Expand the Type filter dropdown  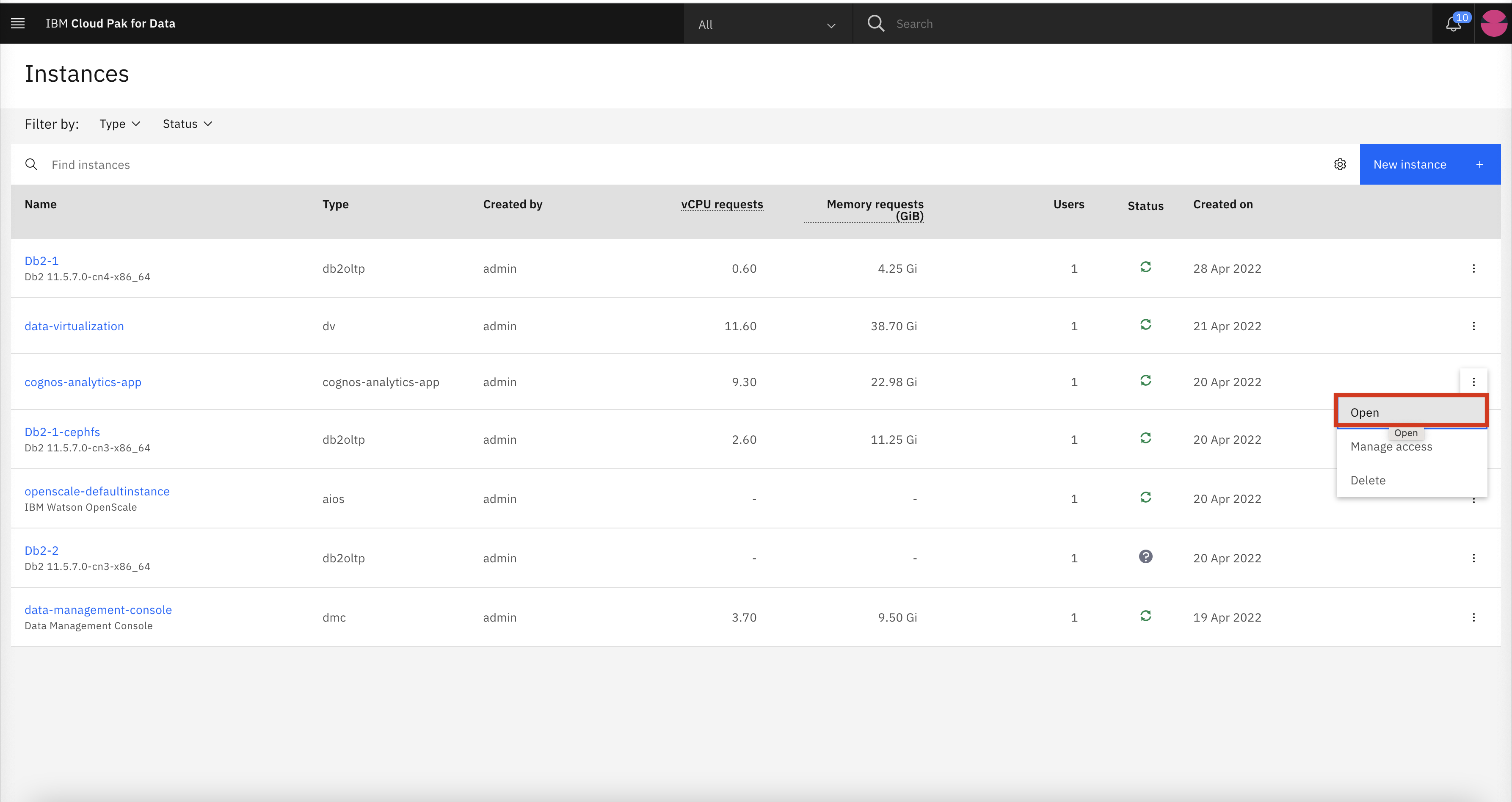point(120,124)
